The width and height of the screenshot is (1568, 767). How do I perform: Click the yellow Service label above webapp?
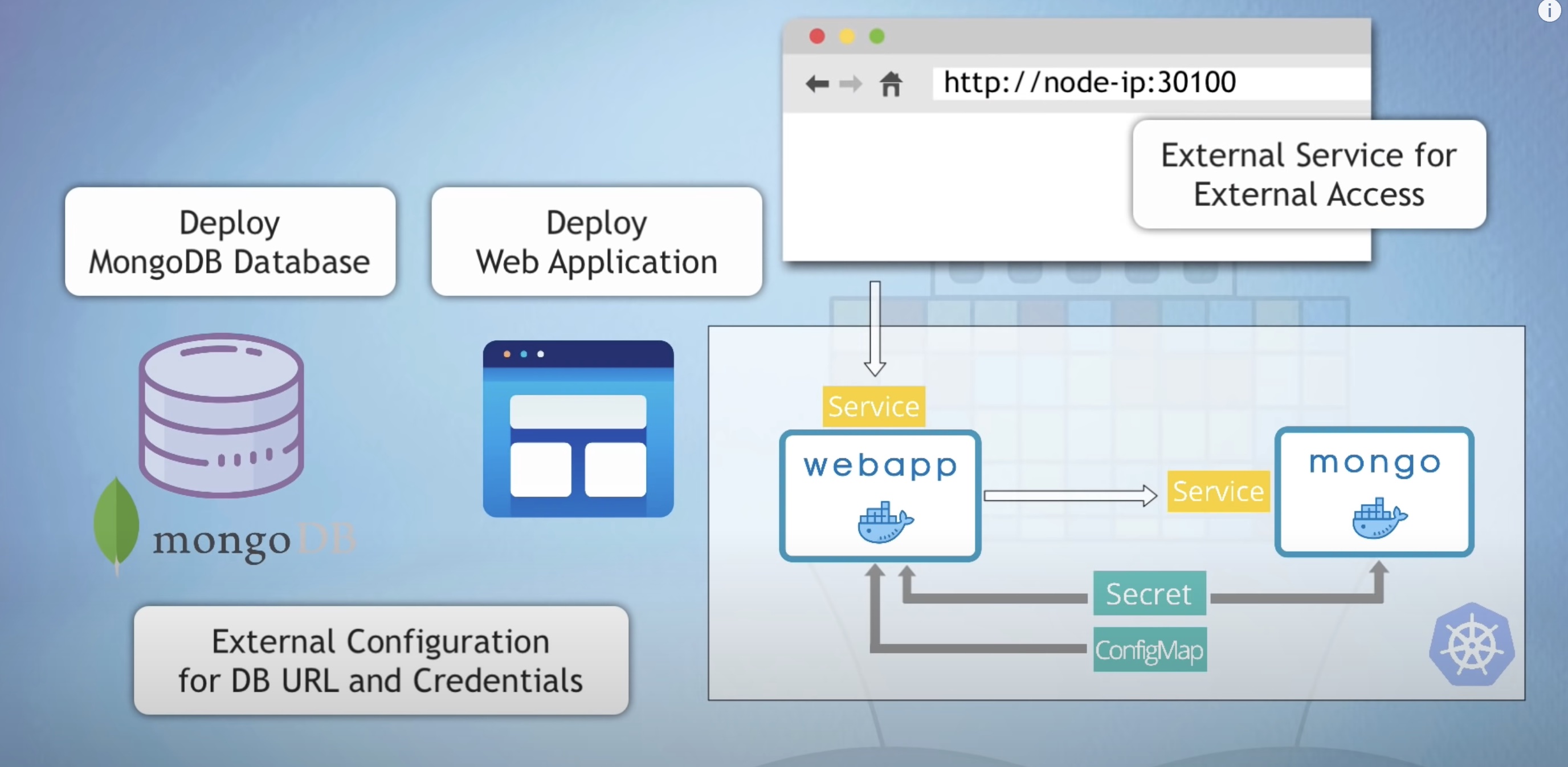point(873,407)
